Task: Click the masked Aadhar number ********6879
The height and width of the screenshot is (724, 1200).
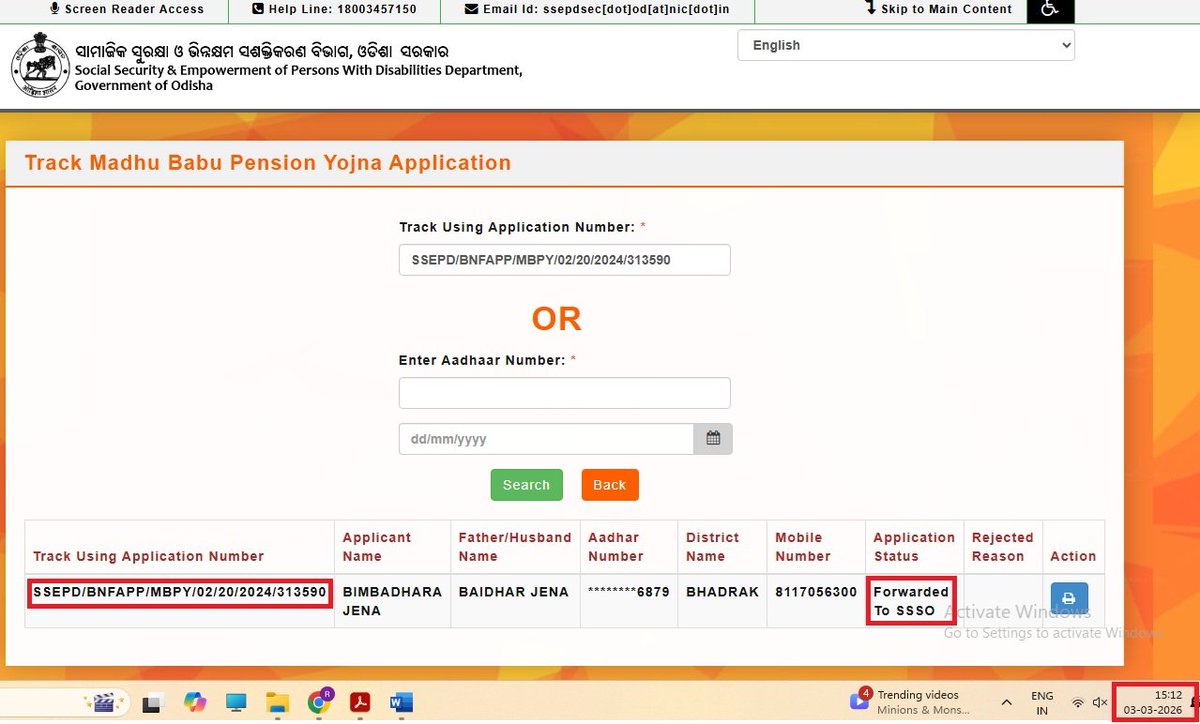Action: (628, 592)
